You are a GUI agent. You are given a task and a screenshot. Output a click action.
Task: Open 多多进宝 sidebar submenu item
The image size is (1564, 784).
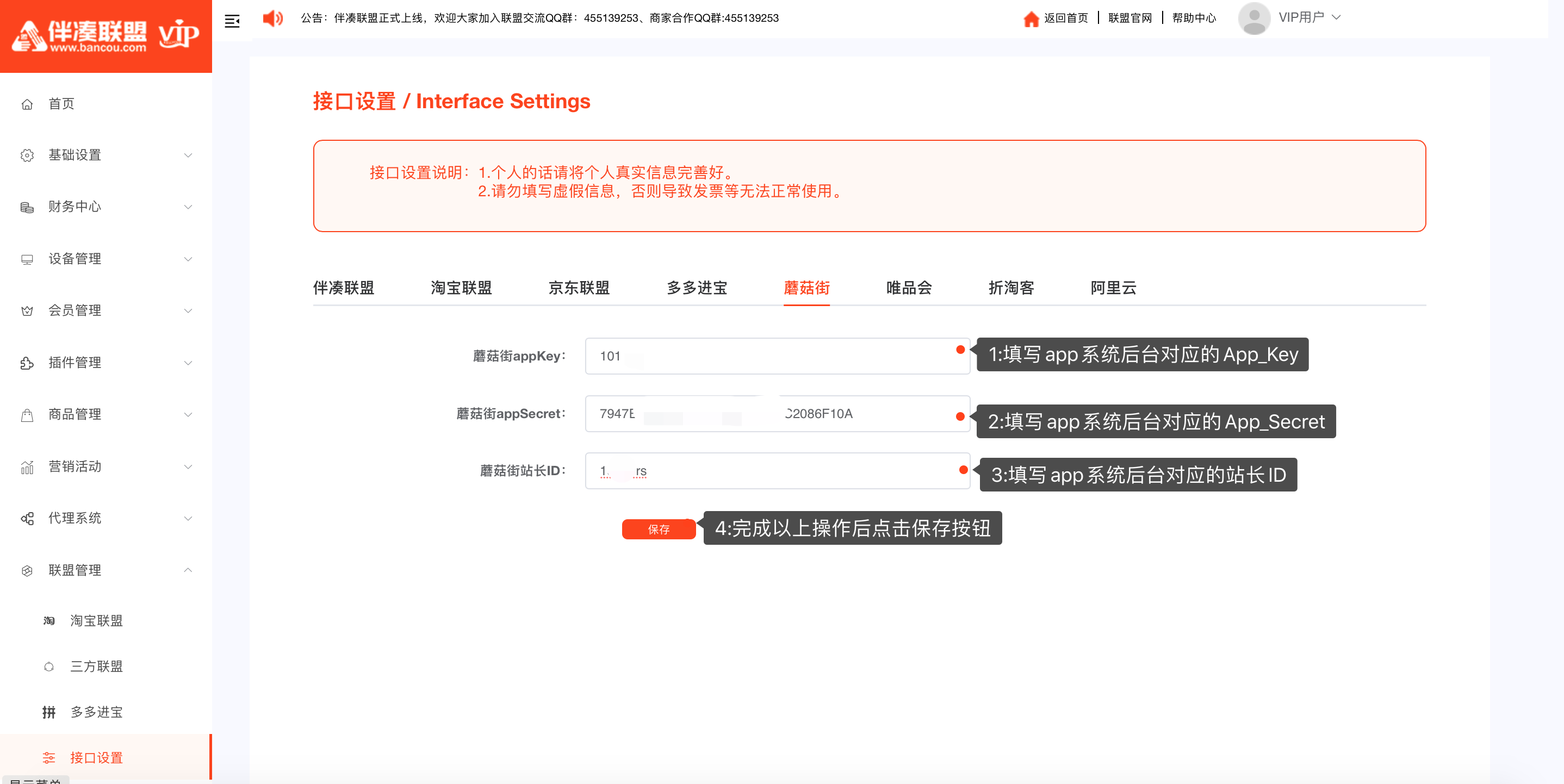[97, 712]
